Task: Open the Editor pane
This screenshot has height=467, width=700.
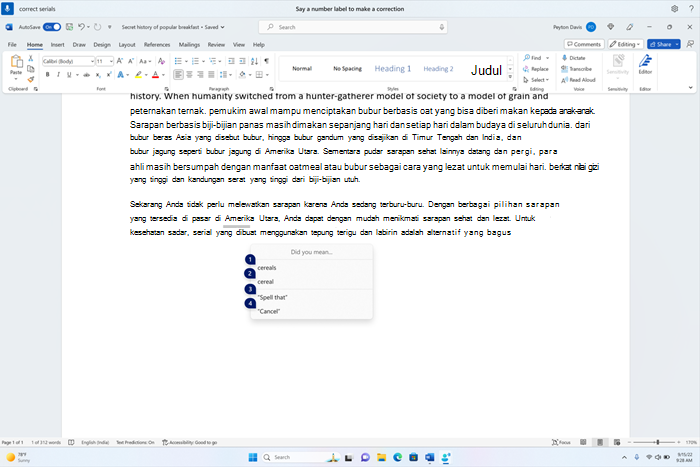Action: (x=645, y=65)
